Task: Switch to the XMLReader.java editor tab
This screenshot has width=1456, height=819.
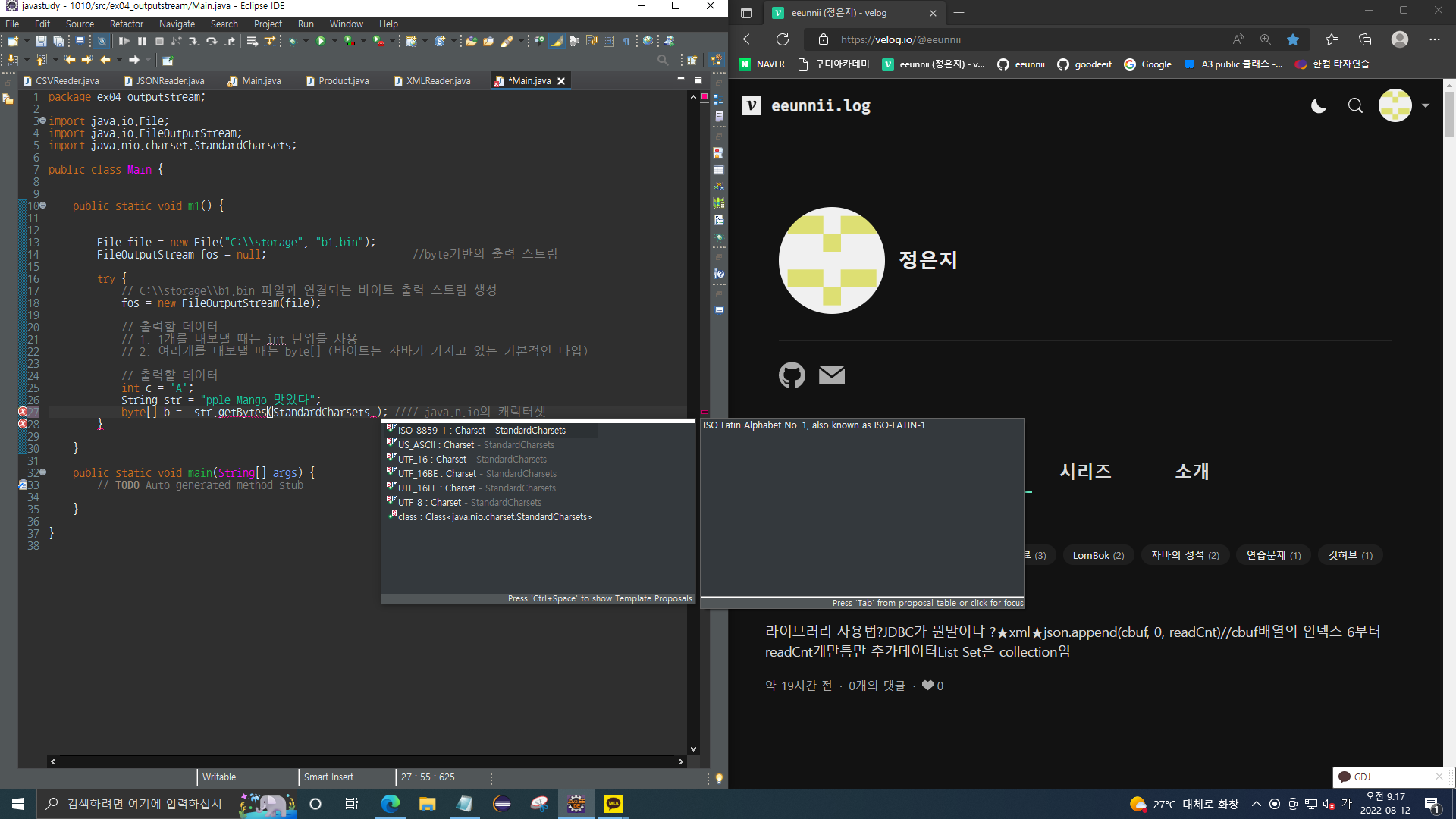Action: pos(432,81)
